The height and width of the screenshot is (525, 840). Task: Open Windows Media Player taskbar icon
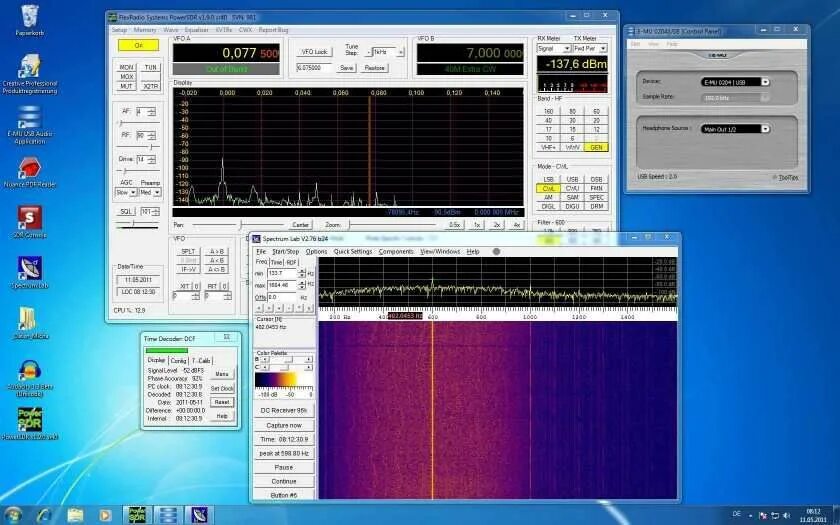click(105, 515)
